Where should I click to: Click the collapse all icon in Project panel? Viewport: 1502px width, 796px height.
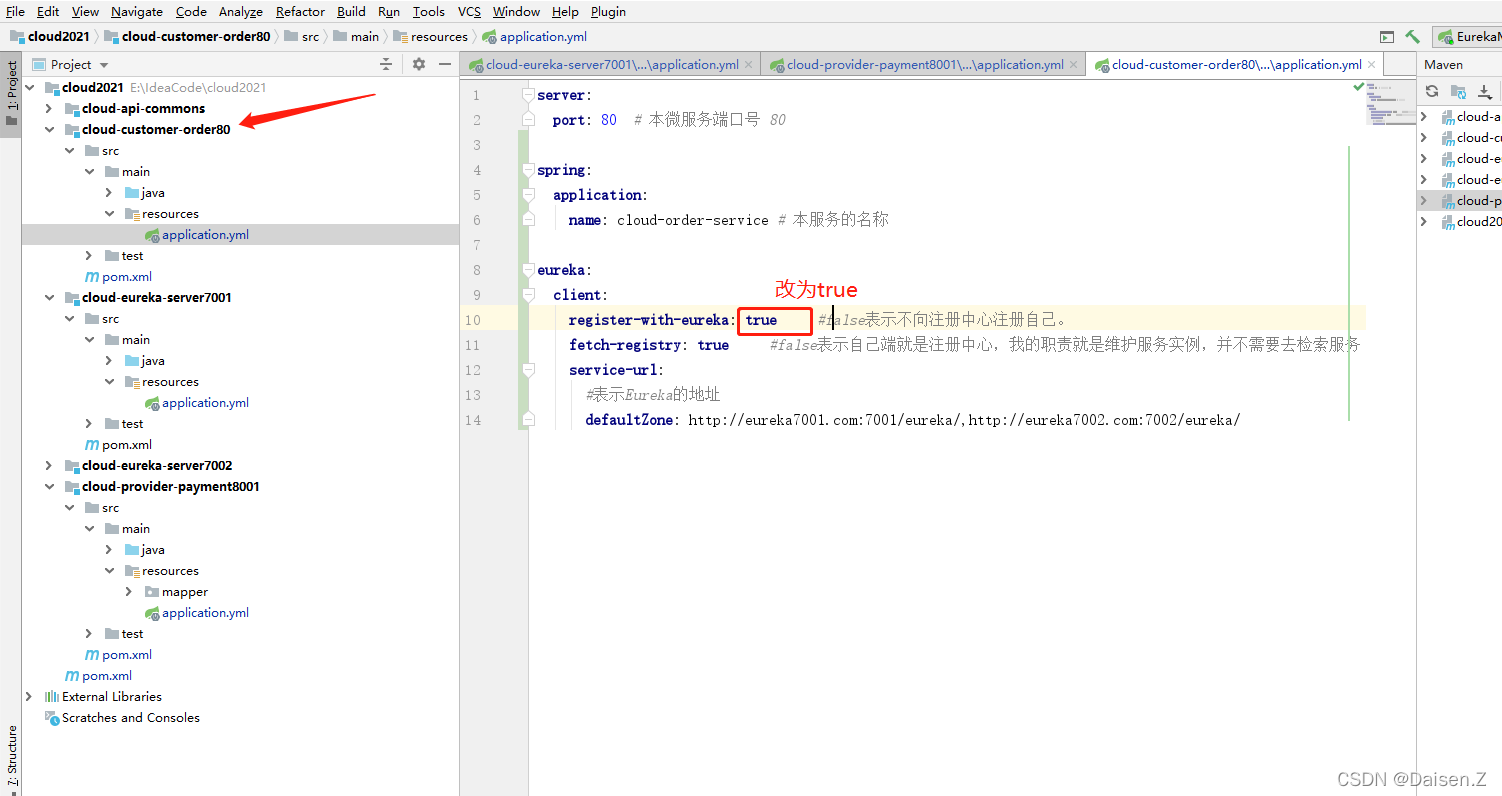tap(386, 64)
